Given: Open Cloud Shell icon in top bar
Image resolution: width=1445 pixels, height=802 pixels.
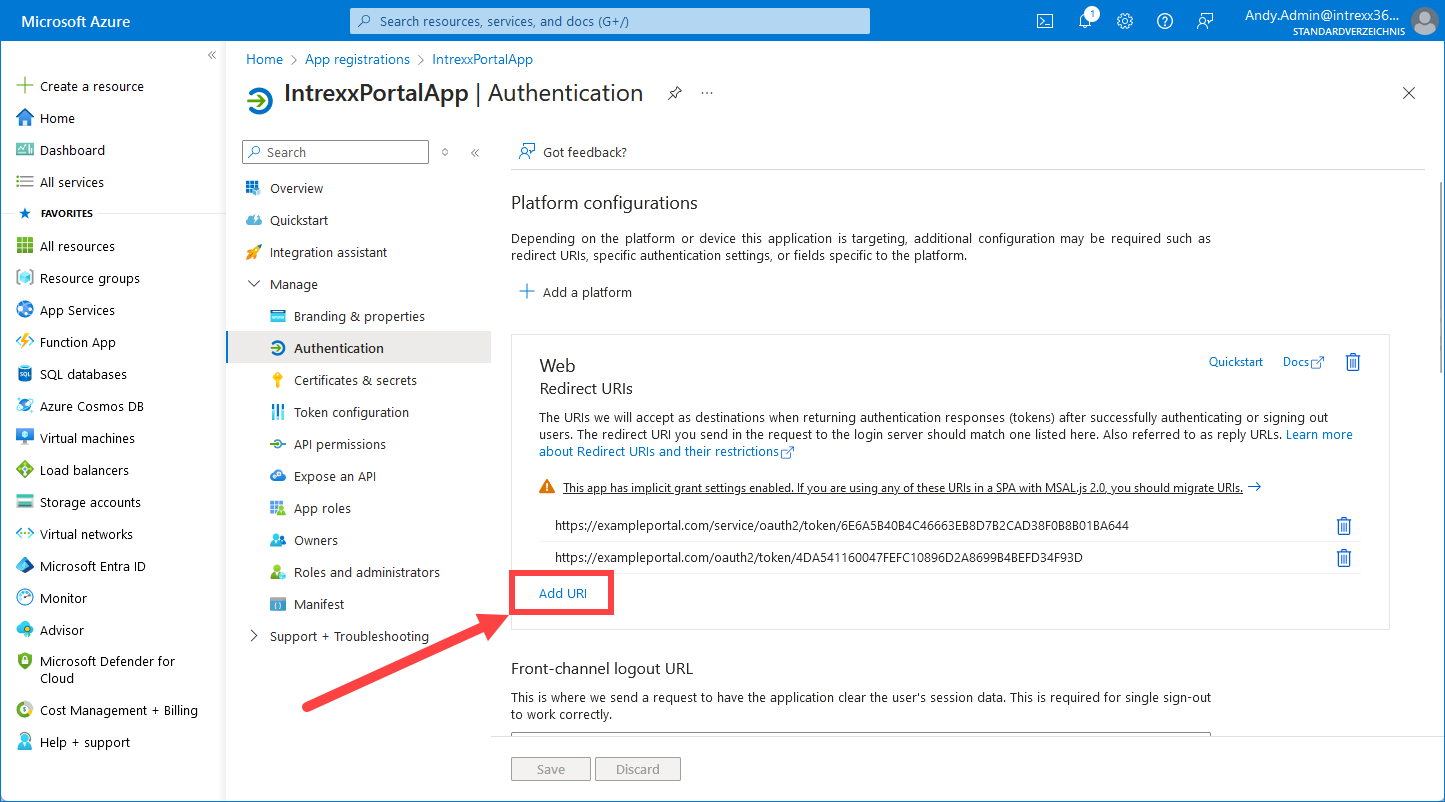Looking at the screenshot, I should click(x=1045, y=21).
